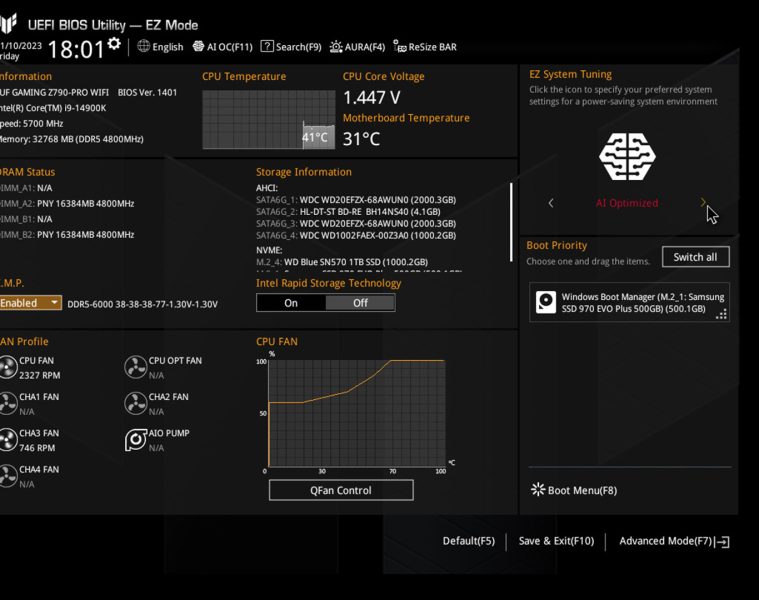Click the 746 RPM CHA3 FAN reading
This screenshot has height=600, width=759.
(37, 448)
